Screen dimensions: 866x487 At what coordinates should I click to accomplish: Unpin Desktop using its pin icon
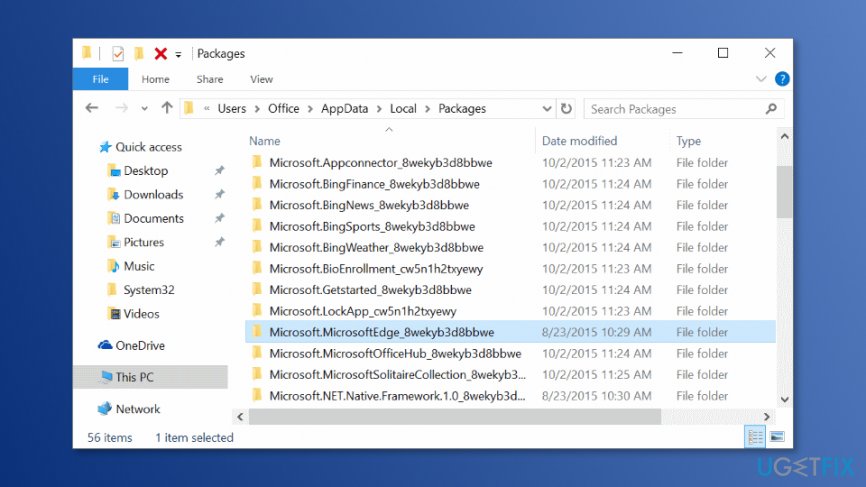[x=219, y=170]
